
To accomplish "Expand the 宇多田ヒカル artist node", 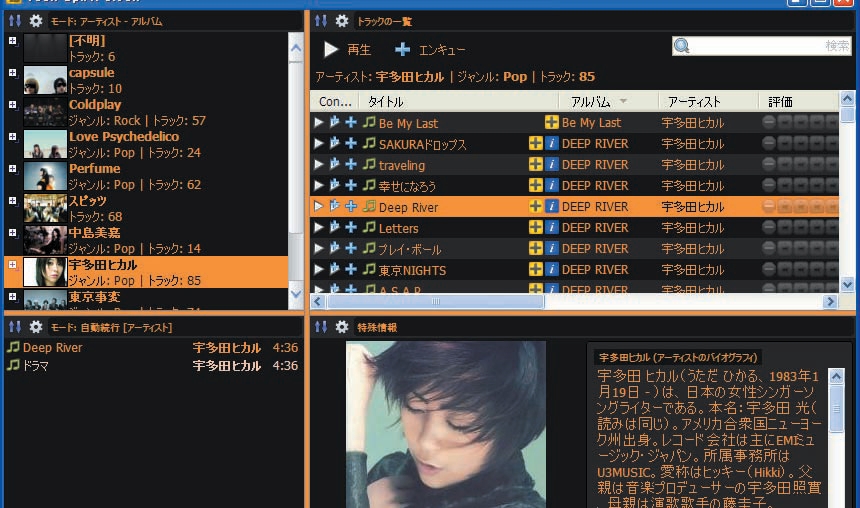I will click(13, 265).
